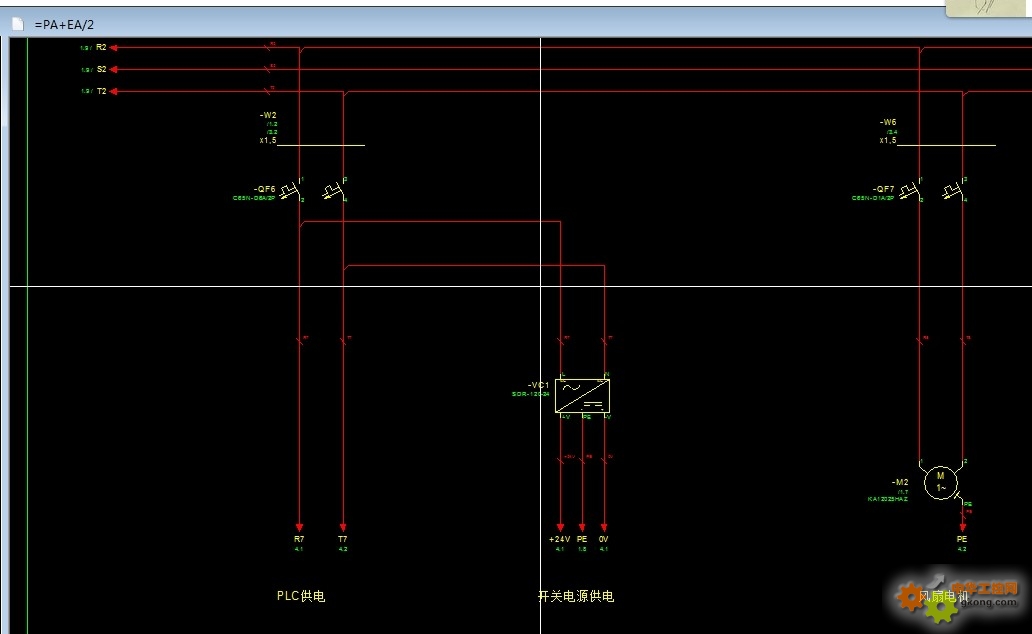Select QF6 breaker contact at terminals 1-2
The height and width of the screenshot is (634, 1032).
[x=292, y=191]
